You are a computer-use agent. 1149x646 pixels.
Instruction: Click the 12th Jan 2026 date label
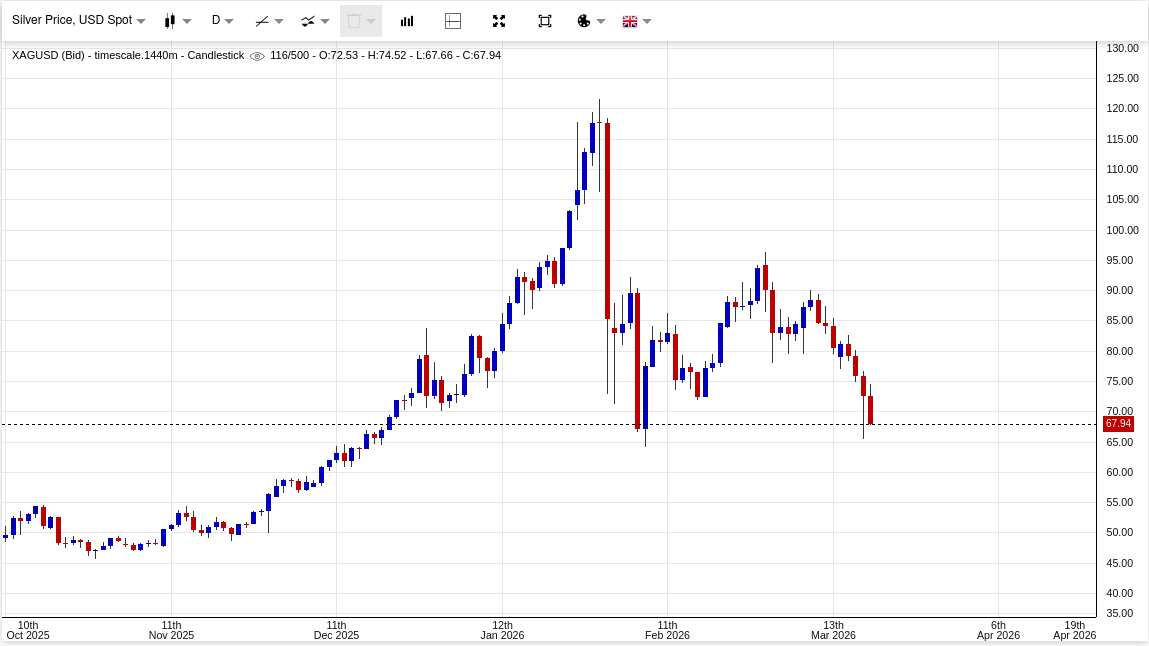coord(502,630)
